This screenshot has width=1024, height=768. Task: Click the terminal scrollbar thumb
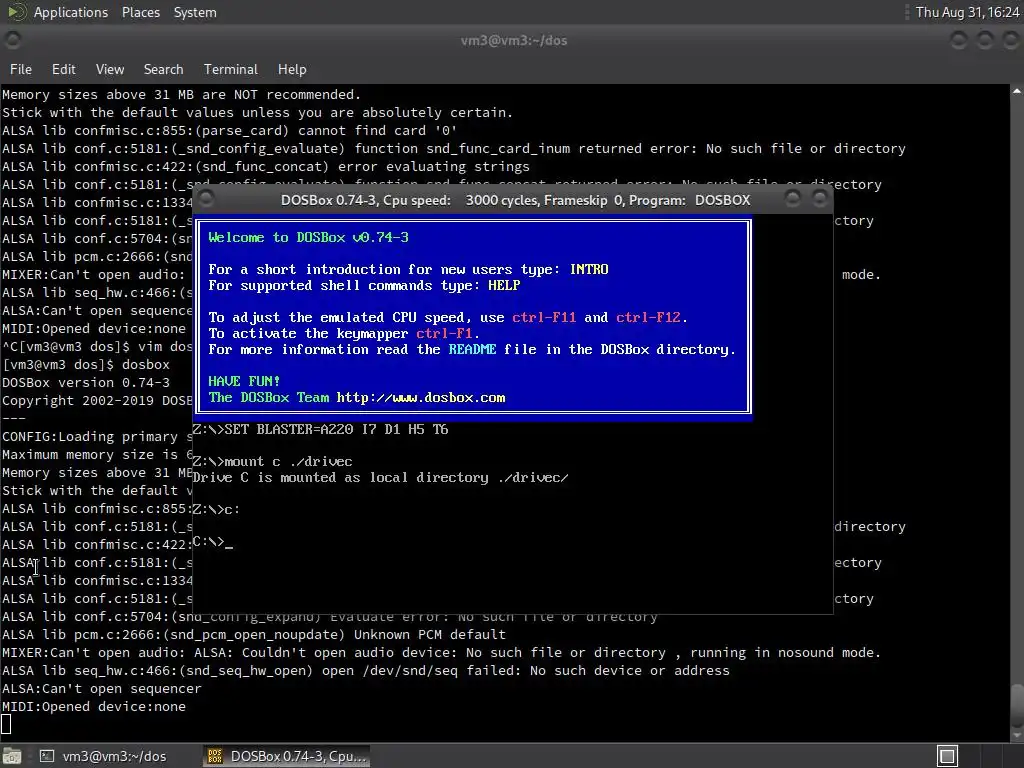click(1017, 705)
